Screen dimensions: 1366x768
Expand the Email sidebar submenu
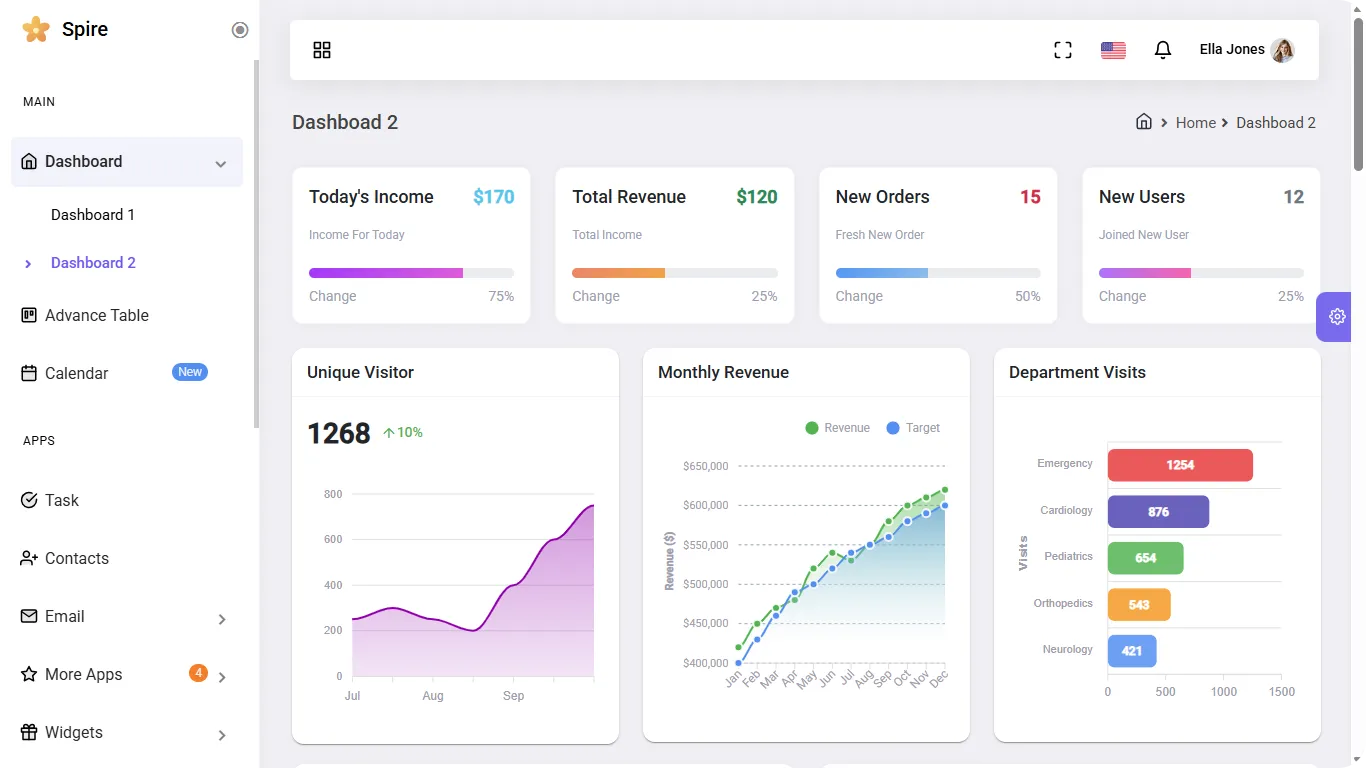221,617
